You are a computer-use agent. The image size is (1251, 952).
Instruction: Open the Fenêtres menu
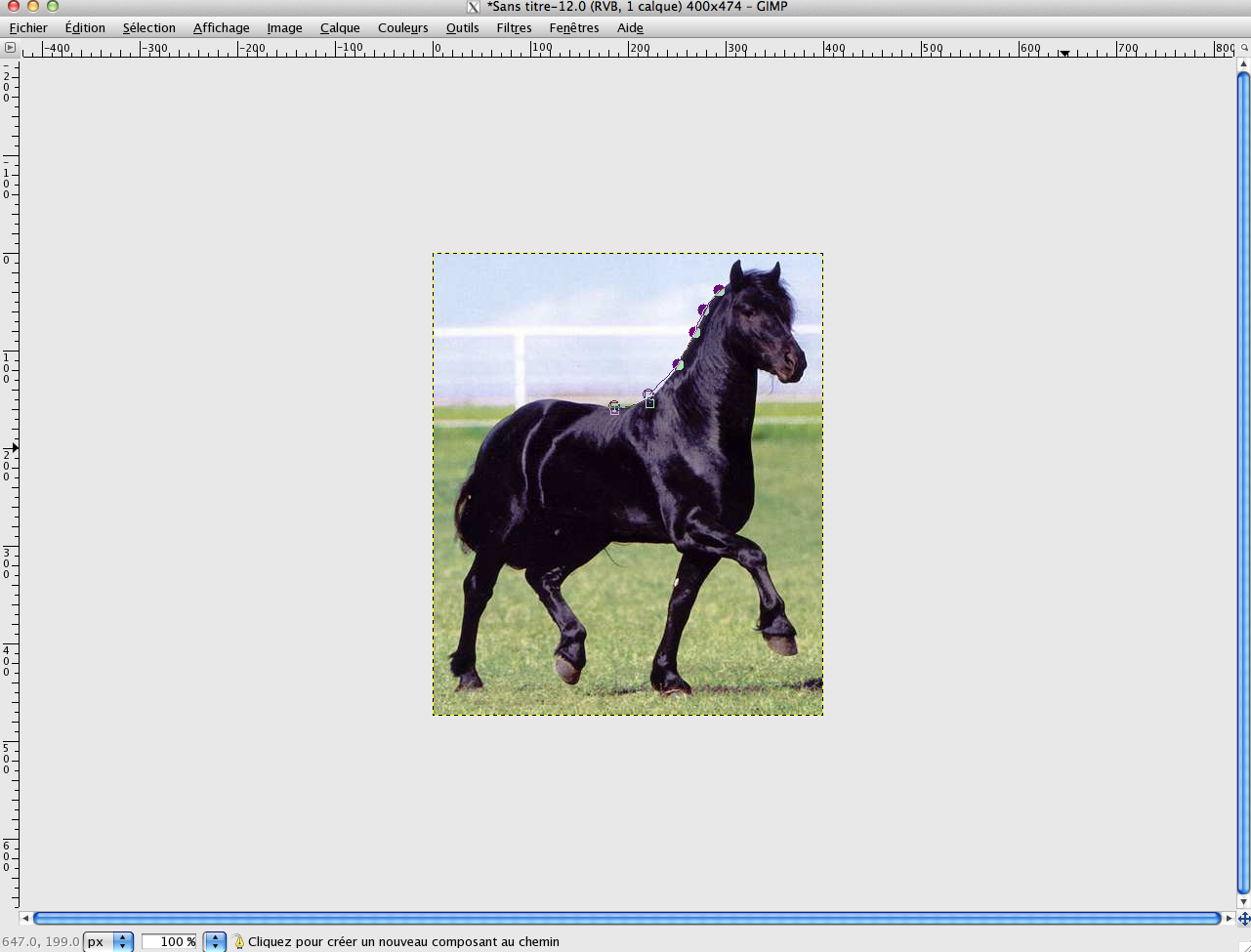click(574, 27)
